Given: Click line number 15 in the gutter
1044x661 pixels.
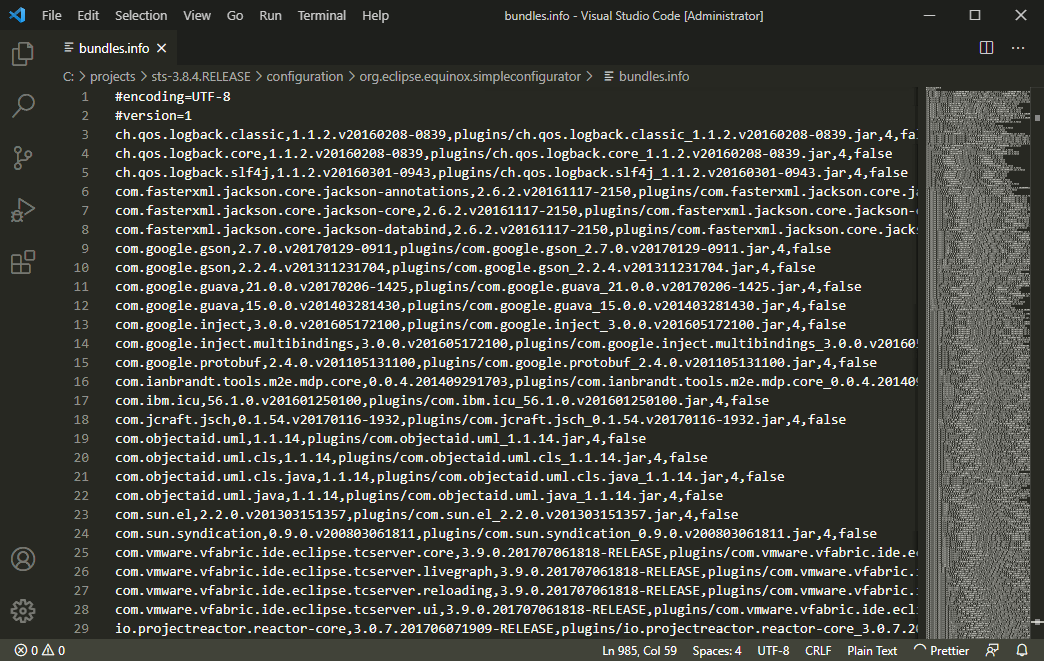Looking at the screenshot, I should [81, 363].
